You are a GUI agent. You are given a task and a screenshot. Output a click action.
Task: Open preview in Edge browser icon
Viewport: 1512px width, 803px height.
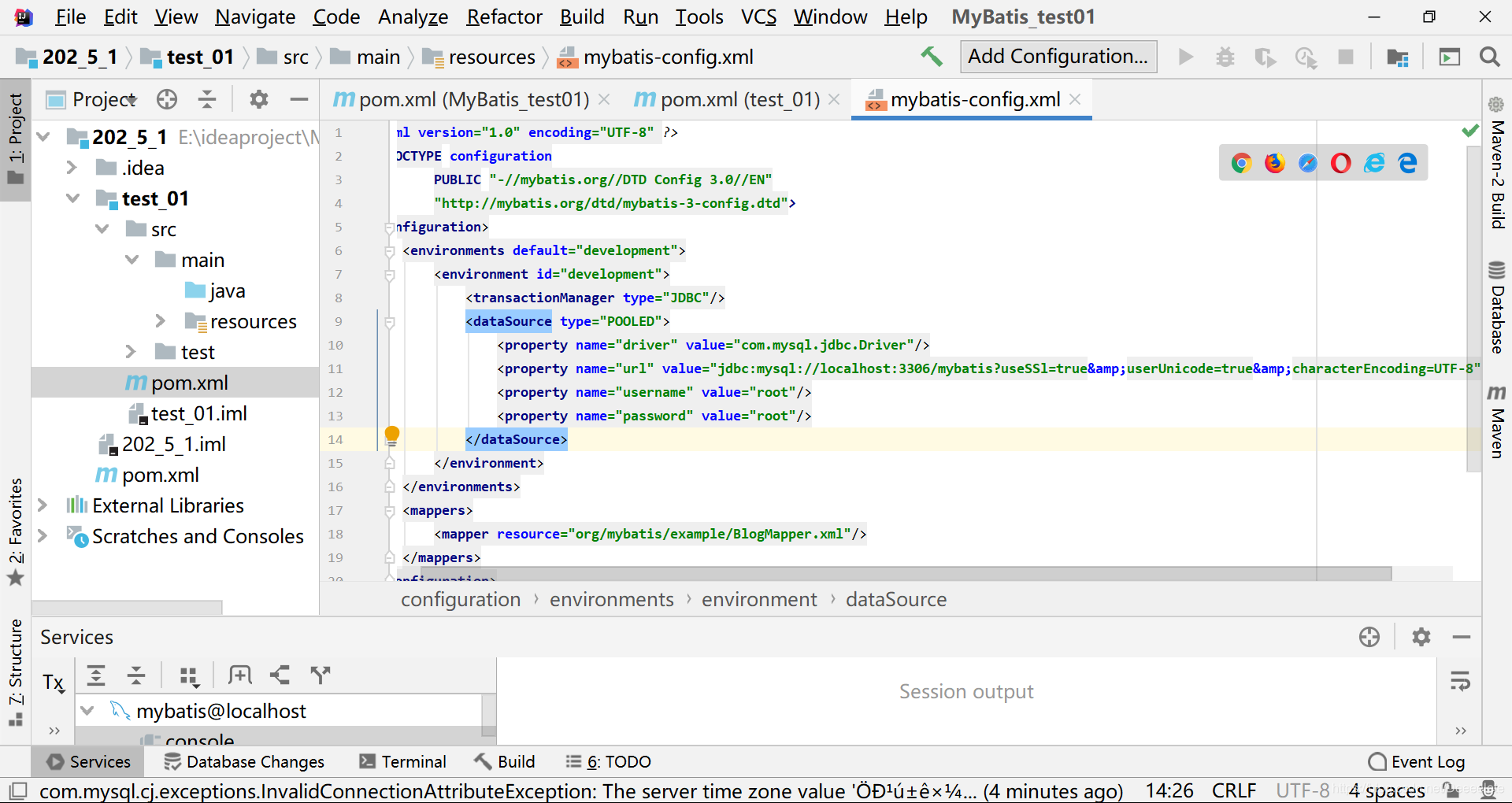coord(1407,163)
